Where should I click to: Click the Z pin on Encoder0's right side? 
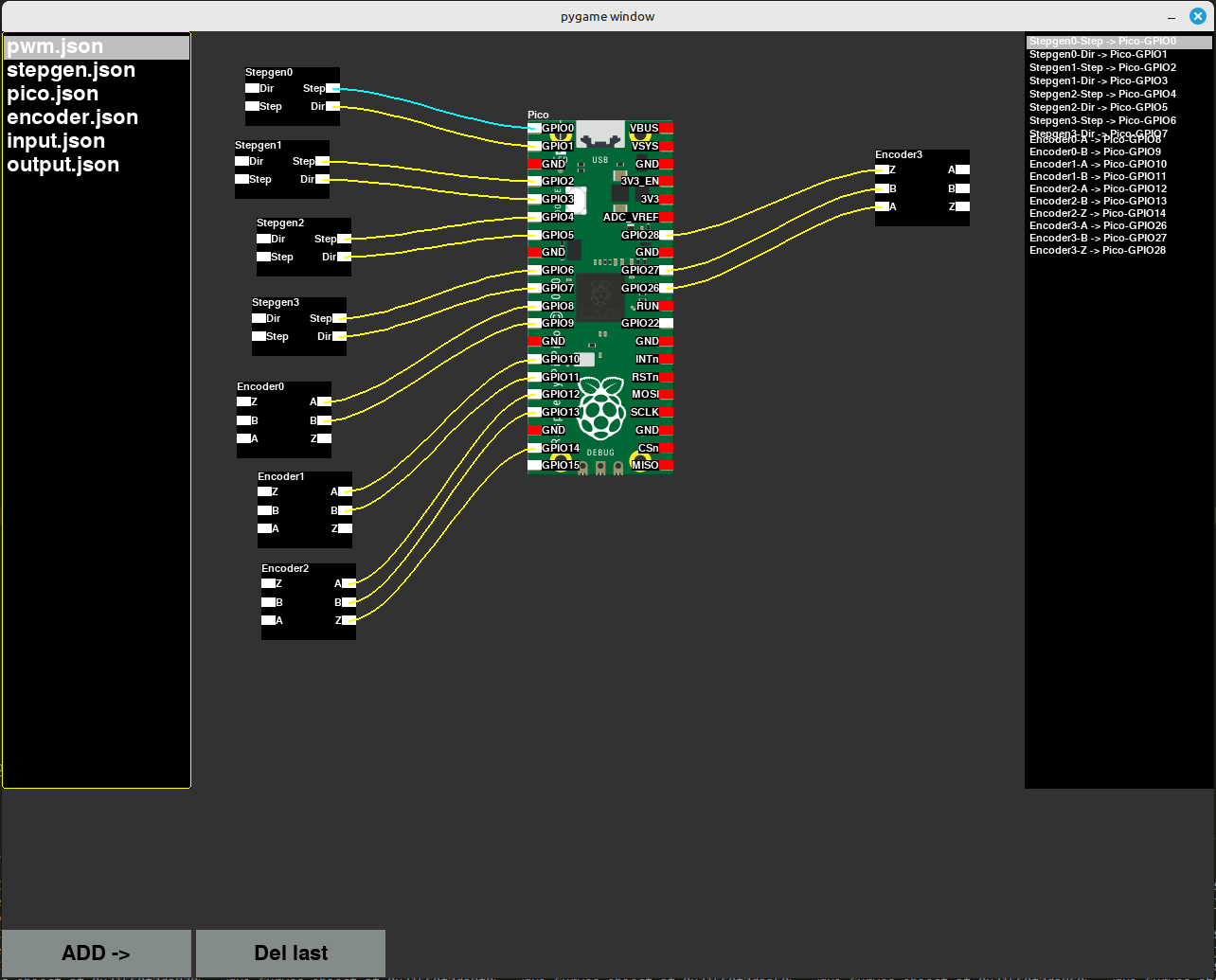(x=324, y=438)
